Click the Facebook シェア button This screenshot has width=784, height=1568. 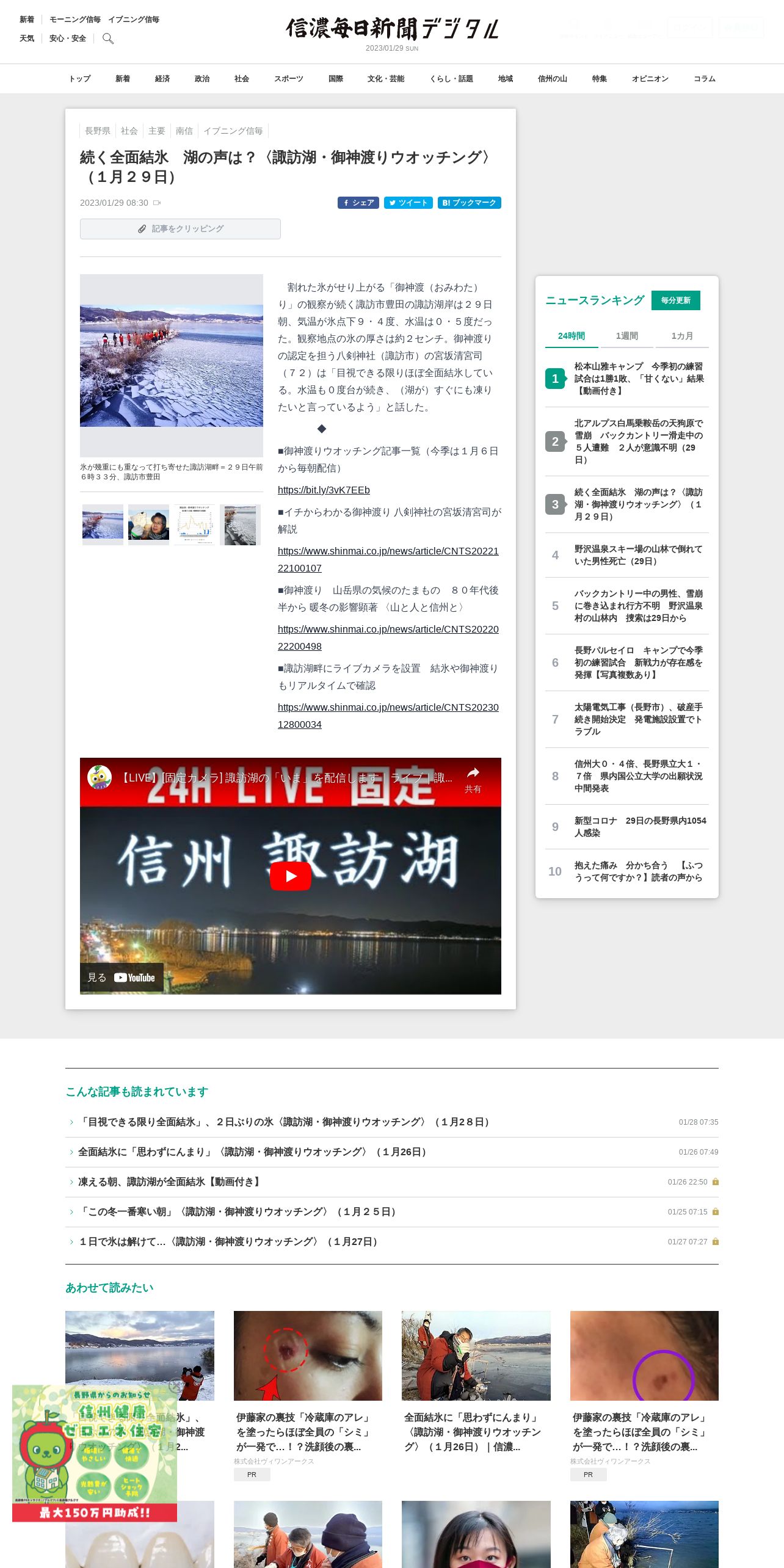[358, 203]
